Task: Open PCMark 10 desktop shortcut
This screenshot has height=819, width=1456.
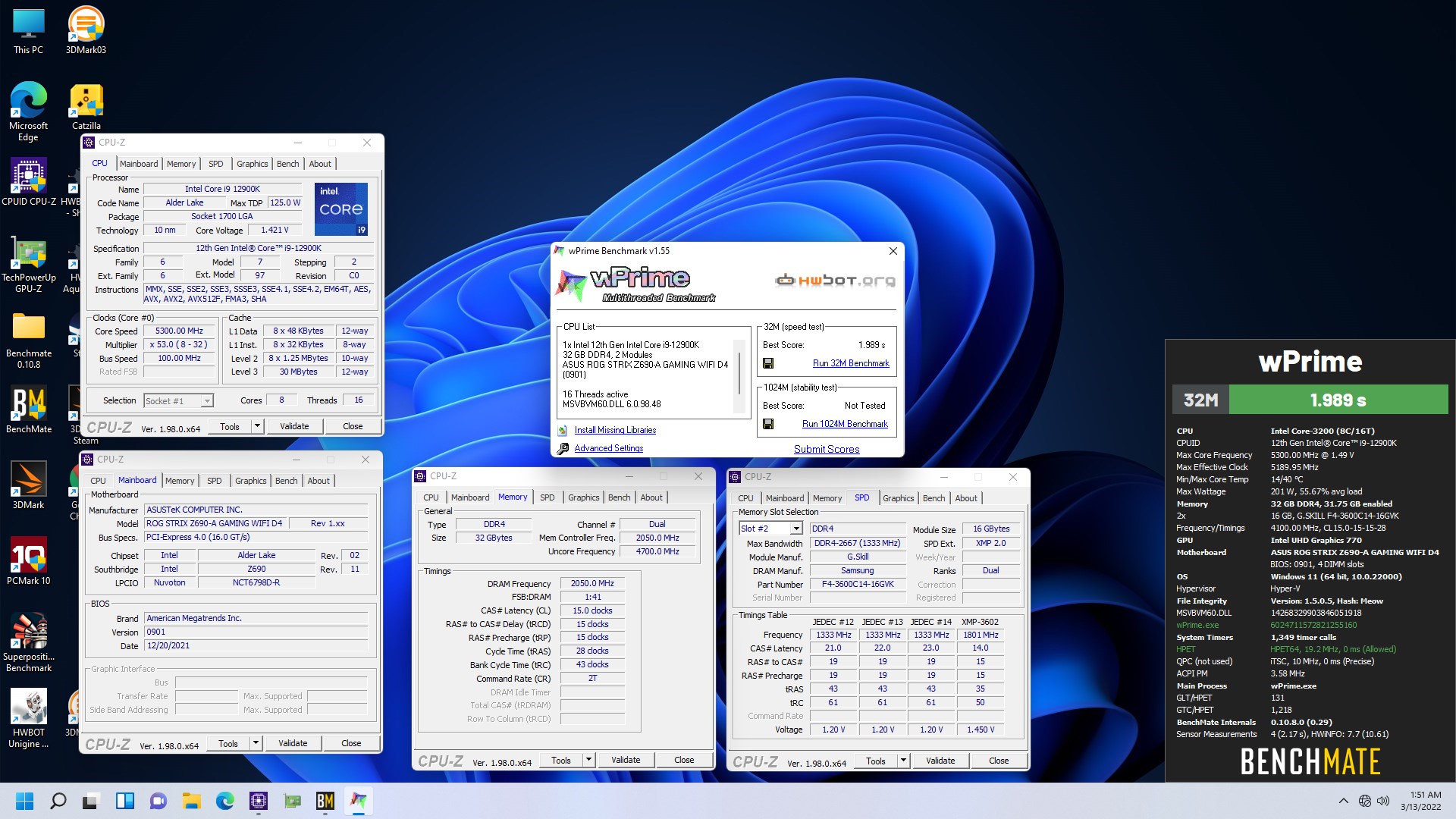Action: pyautogui.click(x=29, y=561)
